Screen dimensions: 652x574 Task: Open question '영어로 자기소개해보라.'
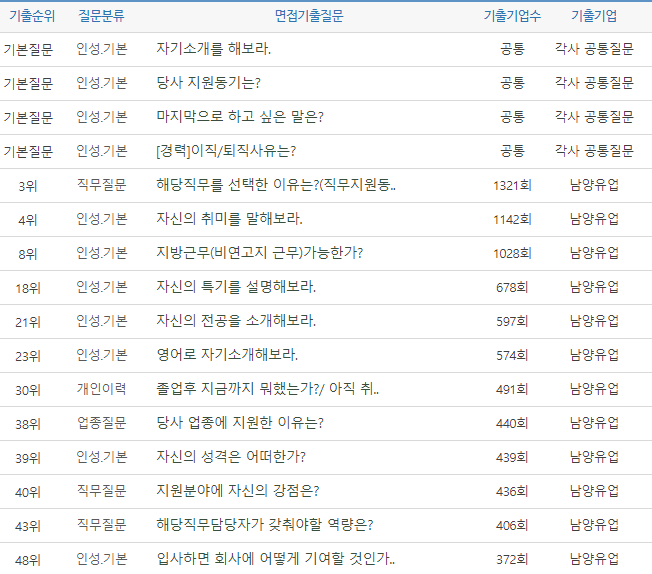[227, 356]
